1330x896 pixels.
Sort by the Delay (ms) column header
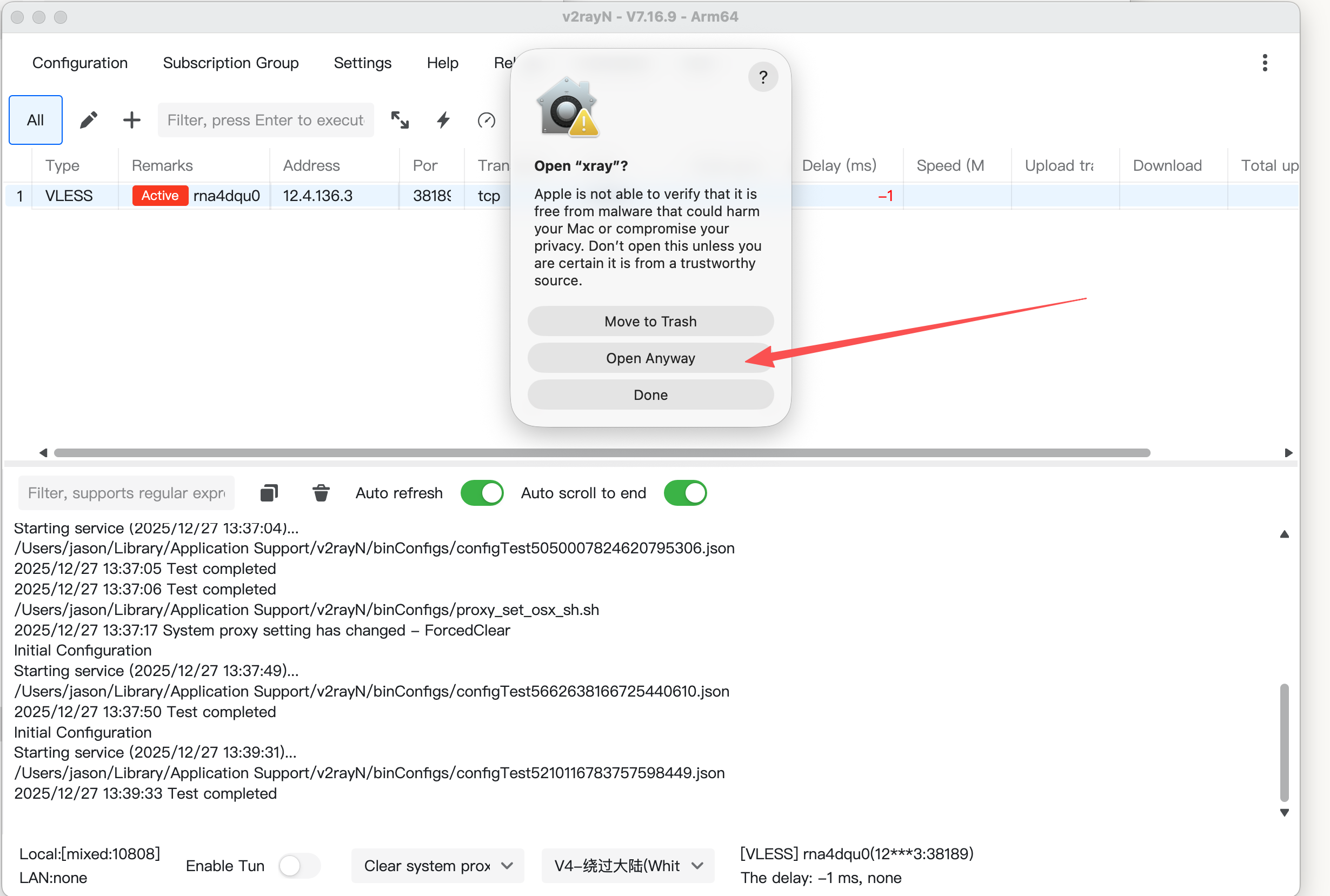click(847, 165)
